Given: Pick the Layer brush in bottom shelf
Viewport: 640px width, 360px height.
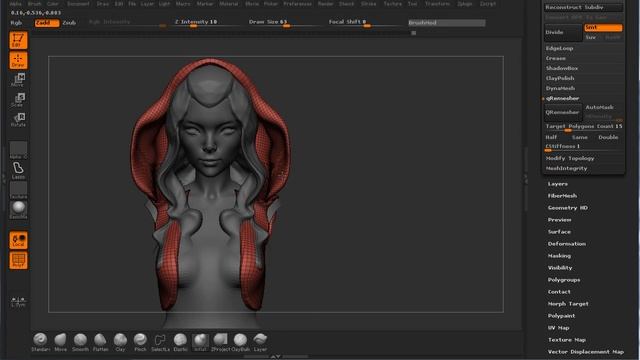Looking at the screenshot, I should click(260, 342).
